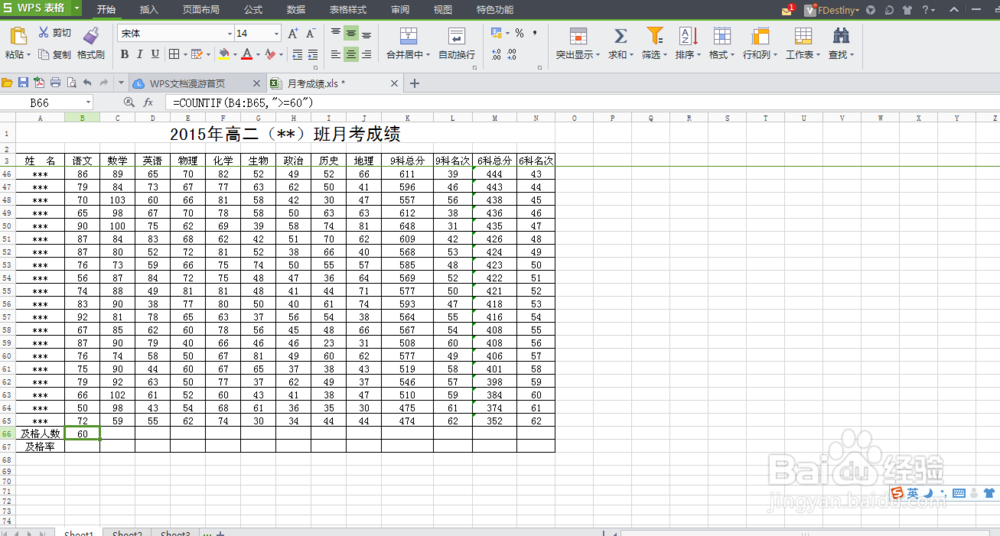
Task: Open the 视图 view tab
Action: click(443, 10)
